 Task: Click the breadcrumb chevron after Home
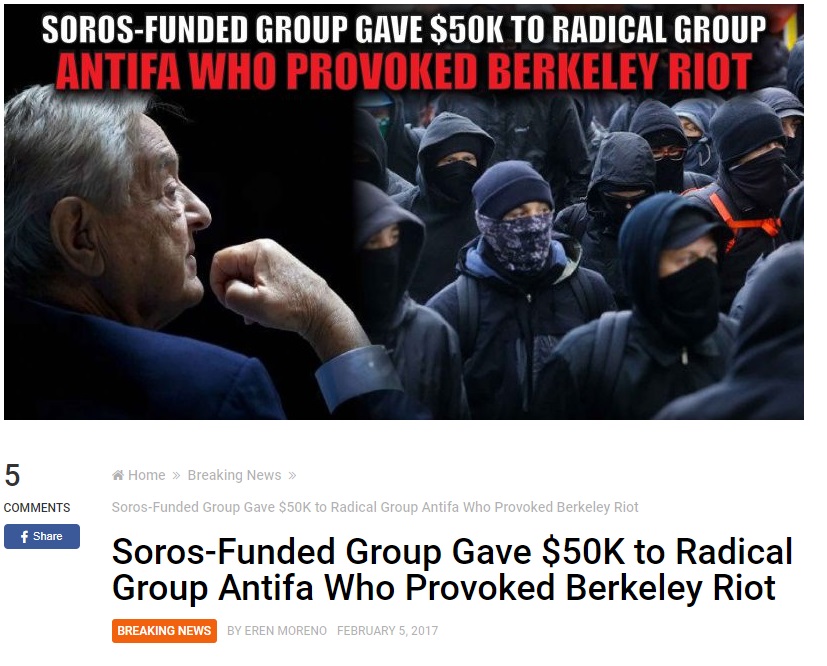pyautogui.click(x=177, y=476)
